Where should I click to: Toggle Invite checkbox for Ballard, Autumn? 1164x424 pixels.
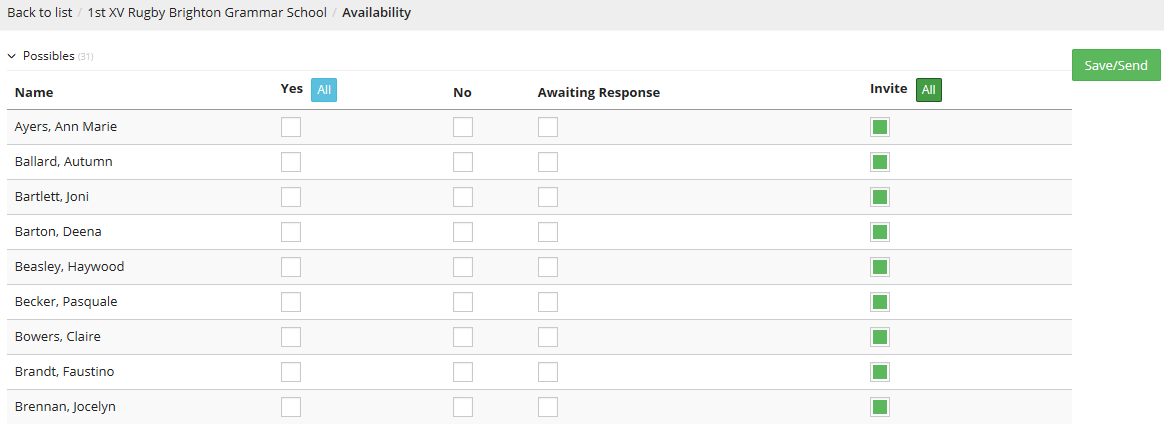point(880,162)
